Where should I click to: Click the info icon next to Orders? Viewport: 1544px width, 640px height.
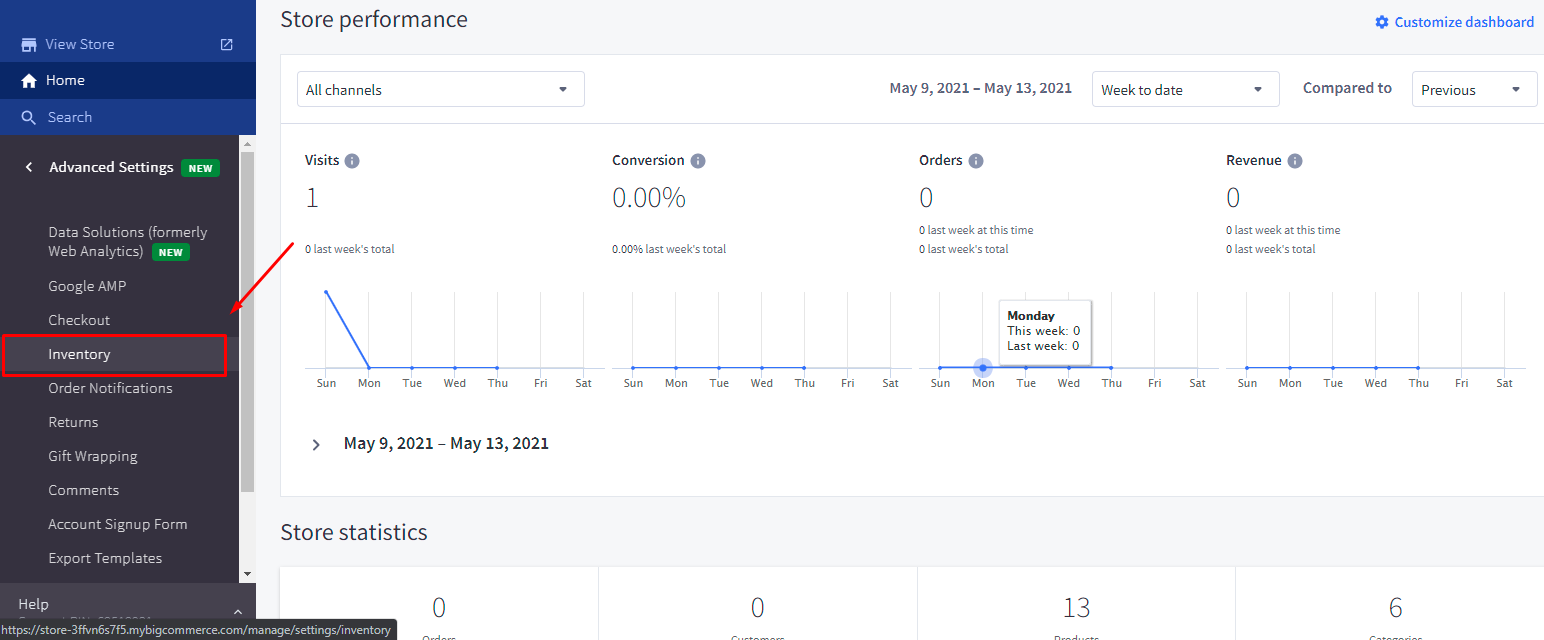click(976, 161)
